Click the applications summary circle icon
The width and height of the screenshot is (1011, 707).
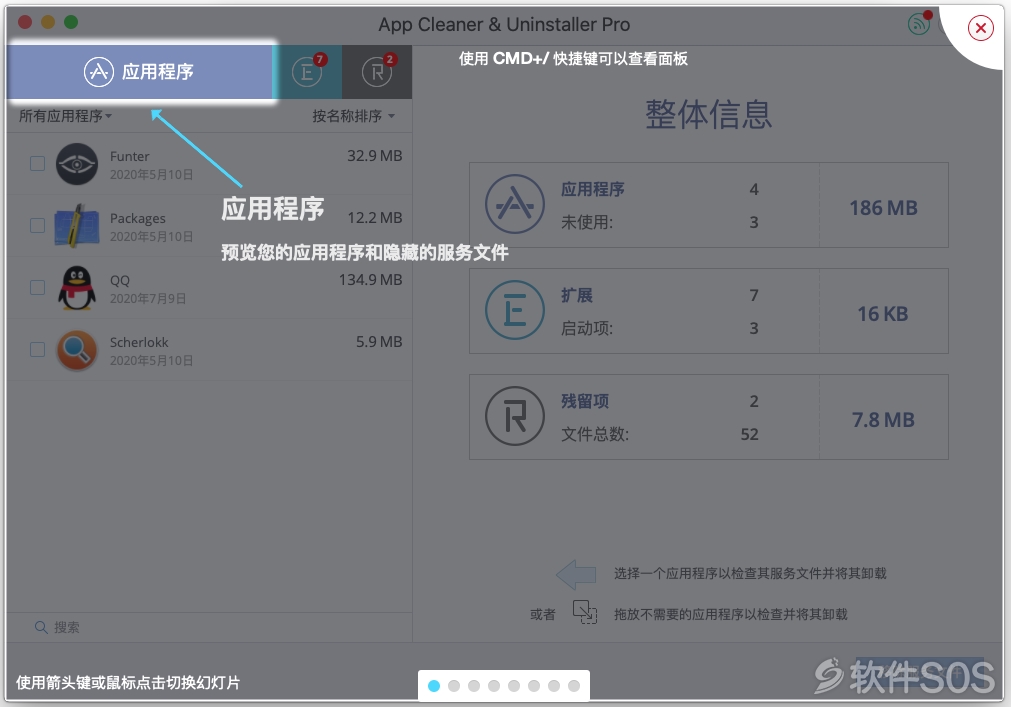point(515,204)
